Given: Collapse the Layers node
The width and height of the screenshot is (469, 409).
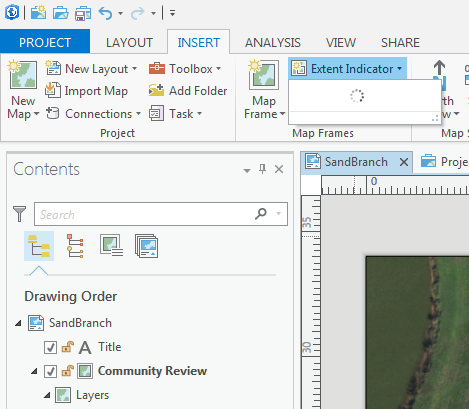Looking at the screenshot, I should coord(47,395).
